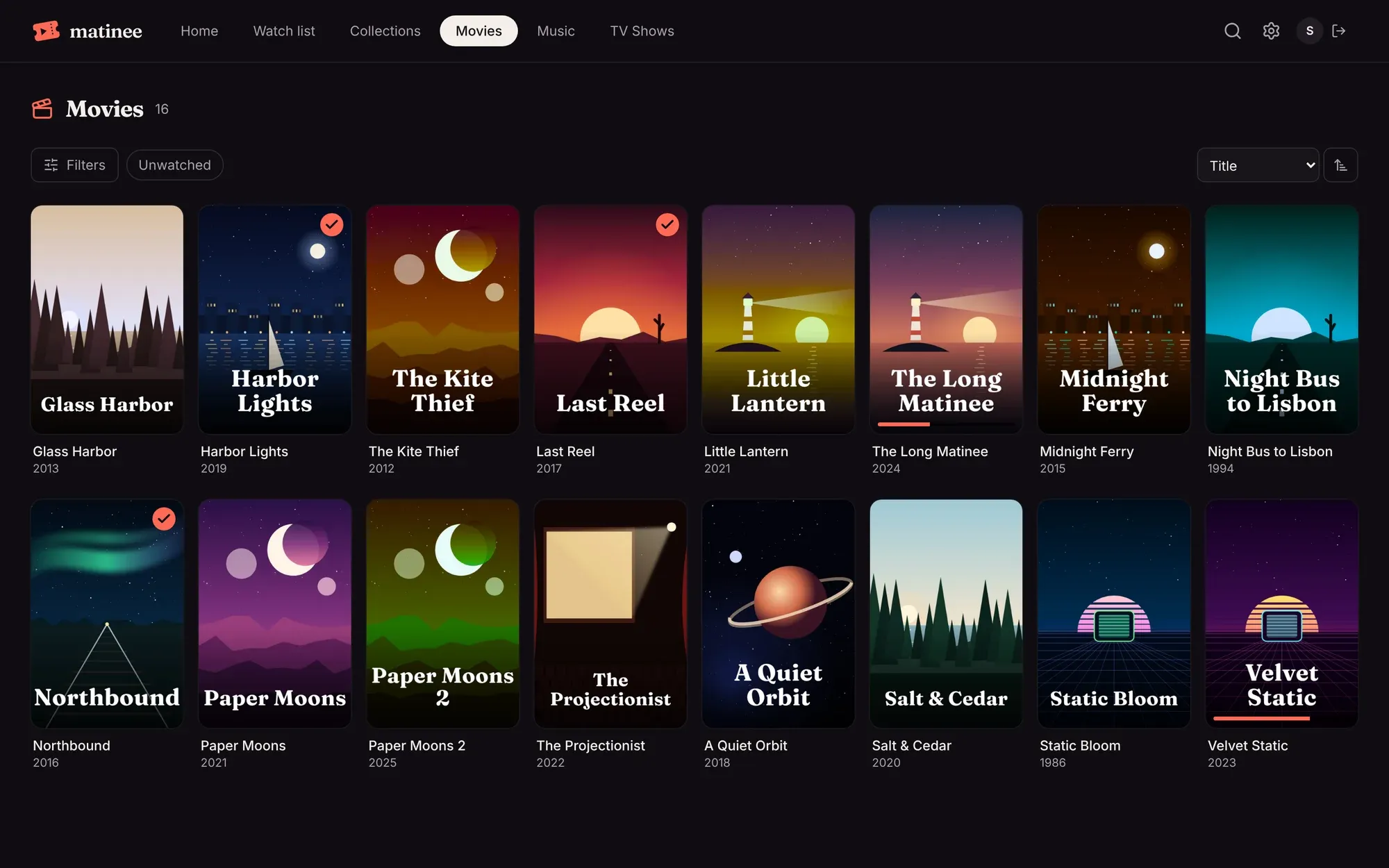Open the search magnifier icon
The image size is (1389, 868).
click(1232, 31)
